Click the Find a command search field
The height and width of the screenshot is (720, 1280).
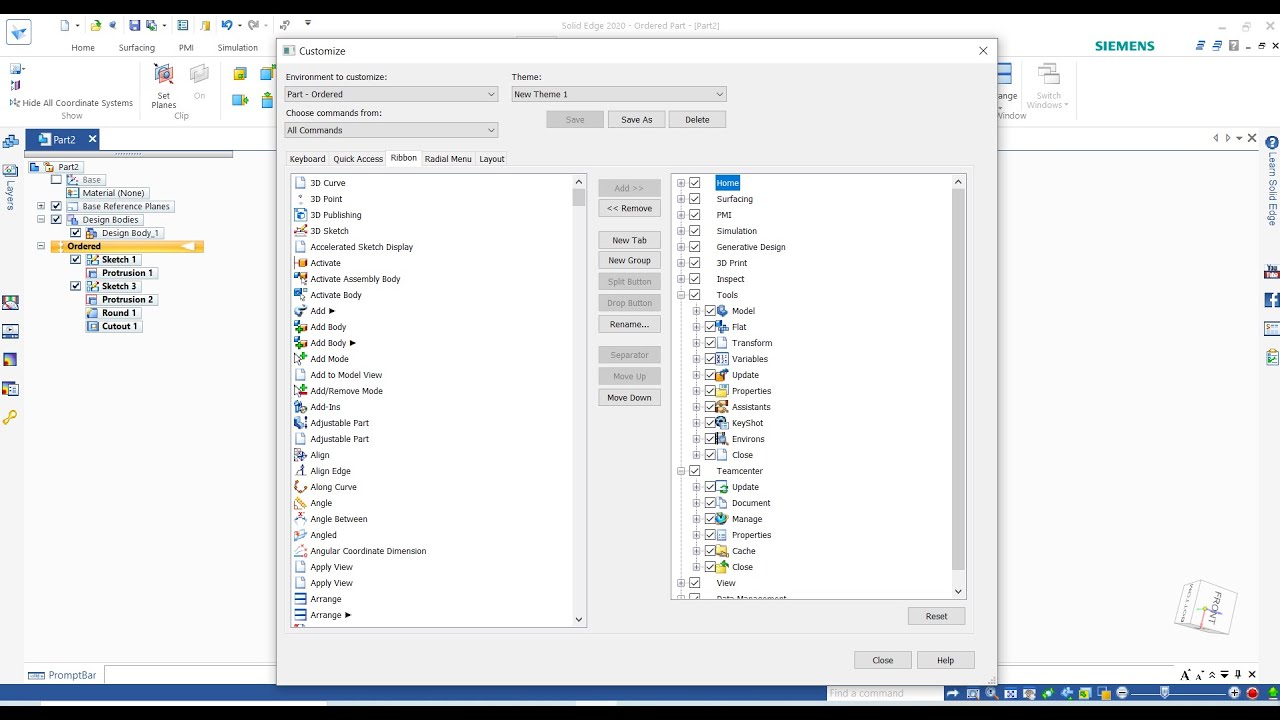tap(885, 693)
